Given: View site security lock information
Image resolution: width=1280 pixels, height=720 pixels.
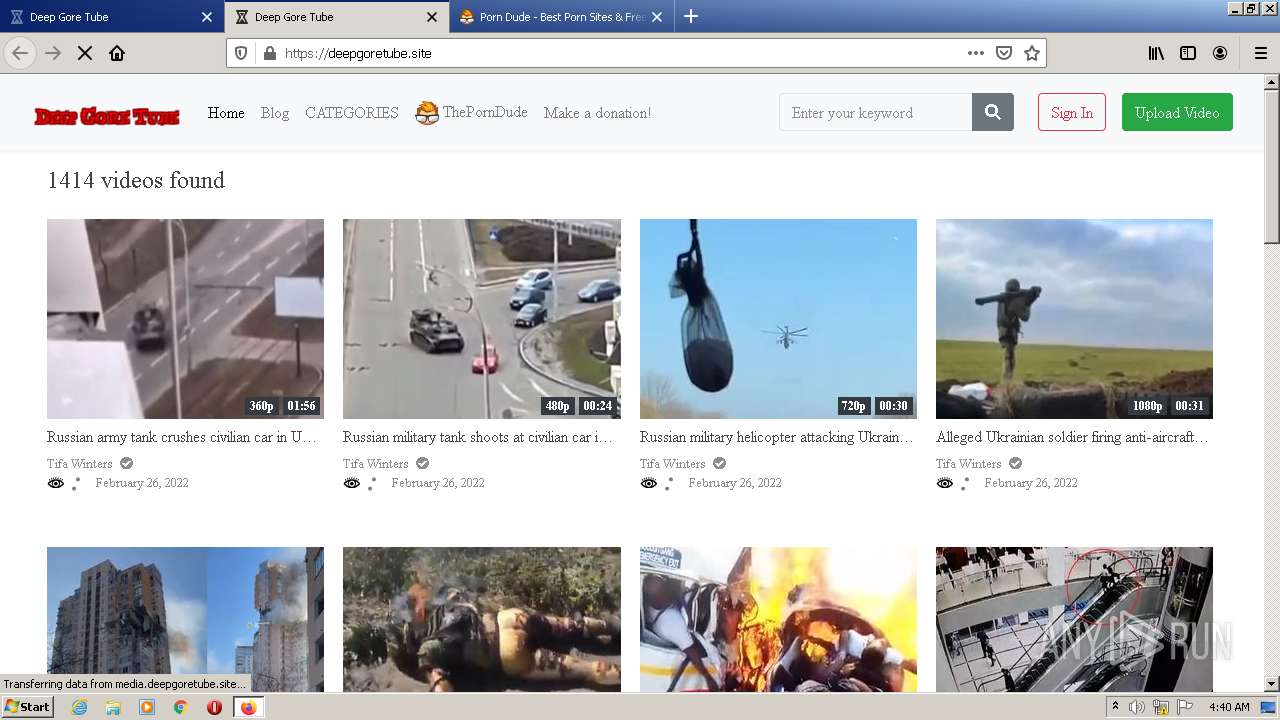Looking at the screenshot, I should (x=268, y=53).
